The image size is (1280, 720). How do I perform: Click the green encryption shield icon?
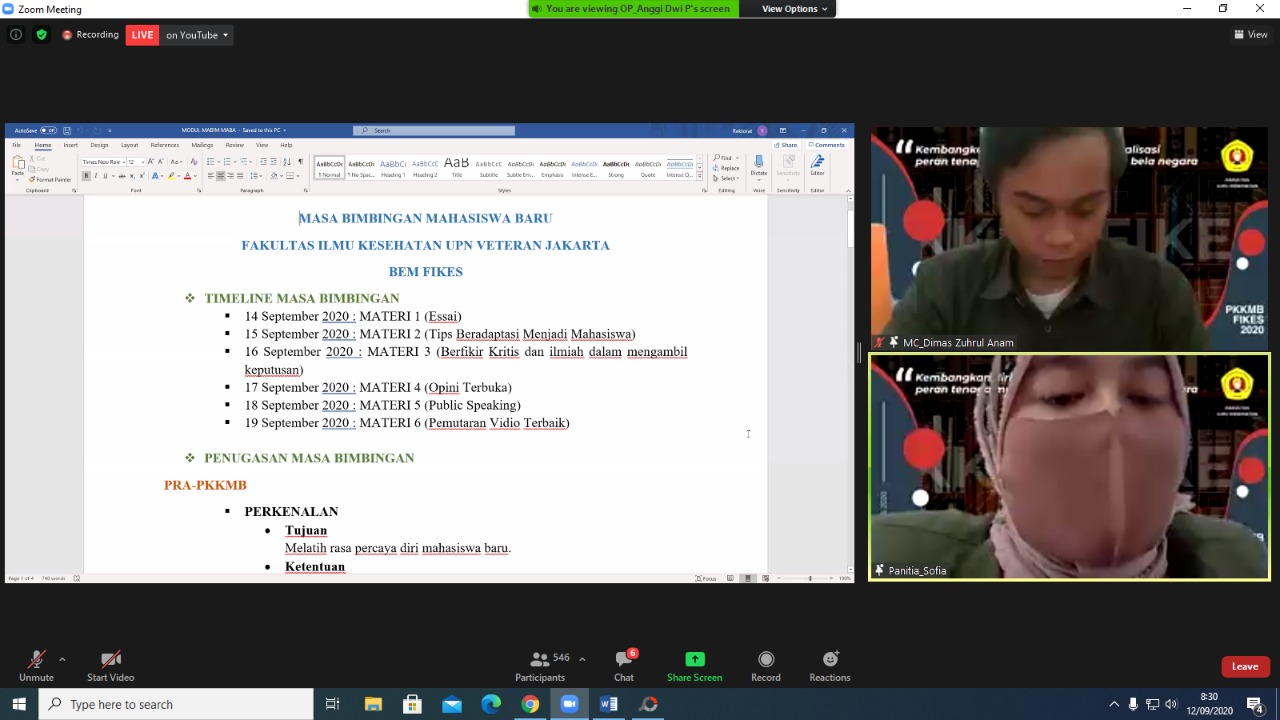click(x=41, y=35)
